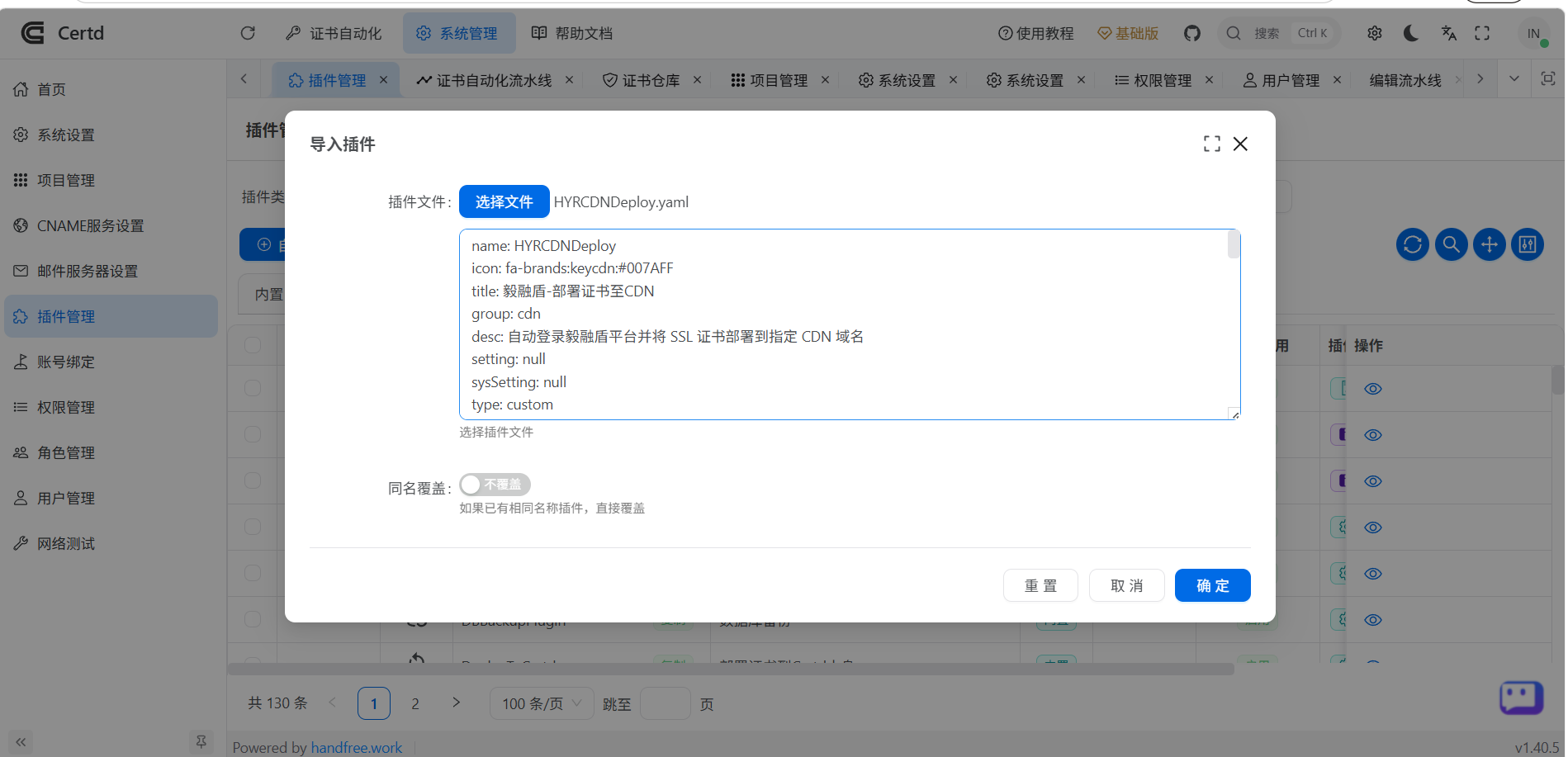Close the 权限管理 tab
The width and height of the screenshot is (1568, 757).
[1209, 80]
